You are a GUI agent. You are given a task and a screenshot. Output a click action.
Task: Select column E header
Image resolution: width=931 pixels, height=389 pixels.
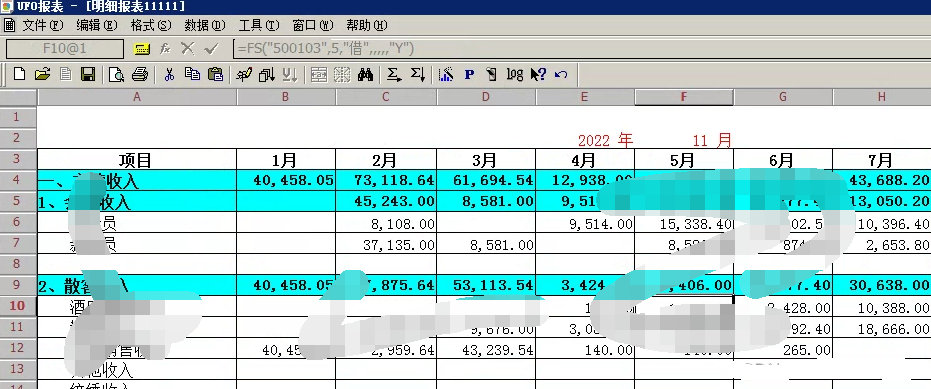pyautogui.click(x=585, y=97)
